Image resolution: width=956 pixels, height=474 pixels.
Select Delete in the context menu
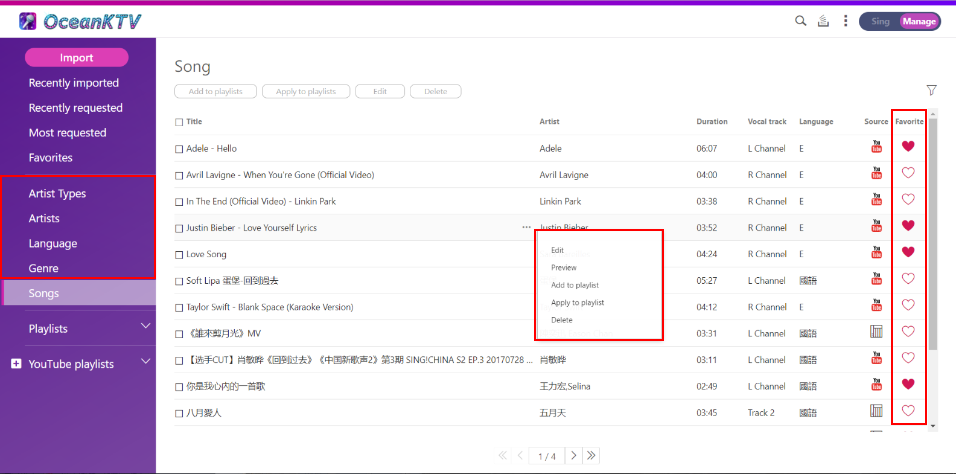coord(562,320)
